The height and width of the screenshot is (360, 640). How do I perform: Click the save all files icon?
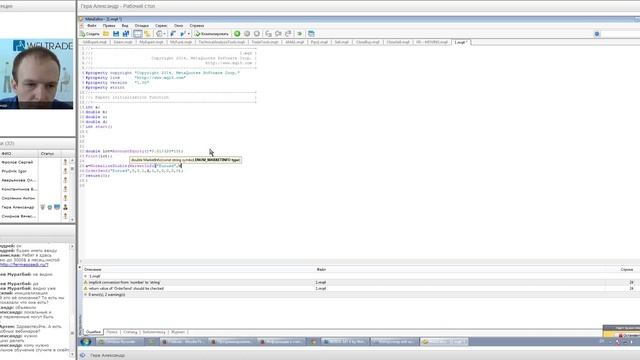pos(126,34)
